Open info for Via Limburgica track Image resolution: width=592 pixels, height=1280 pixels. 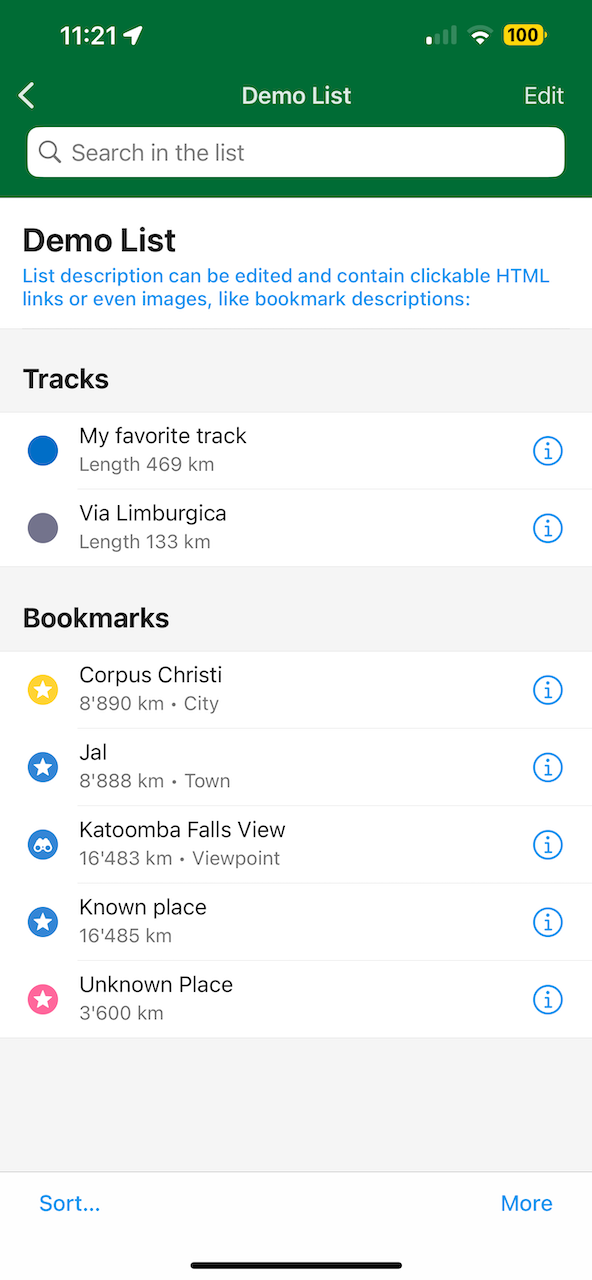click(x=547, y=528)
